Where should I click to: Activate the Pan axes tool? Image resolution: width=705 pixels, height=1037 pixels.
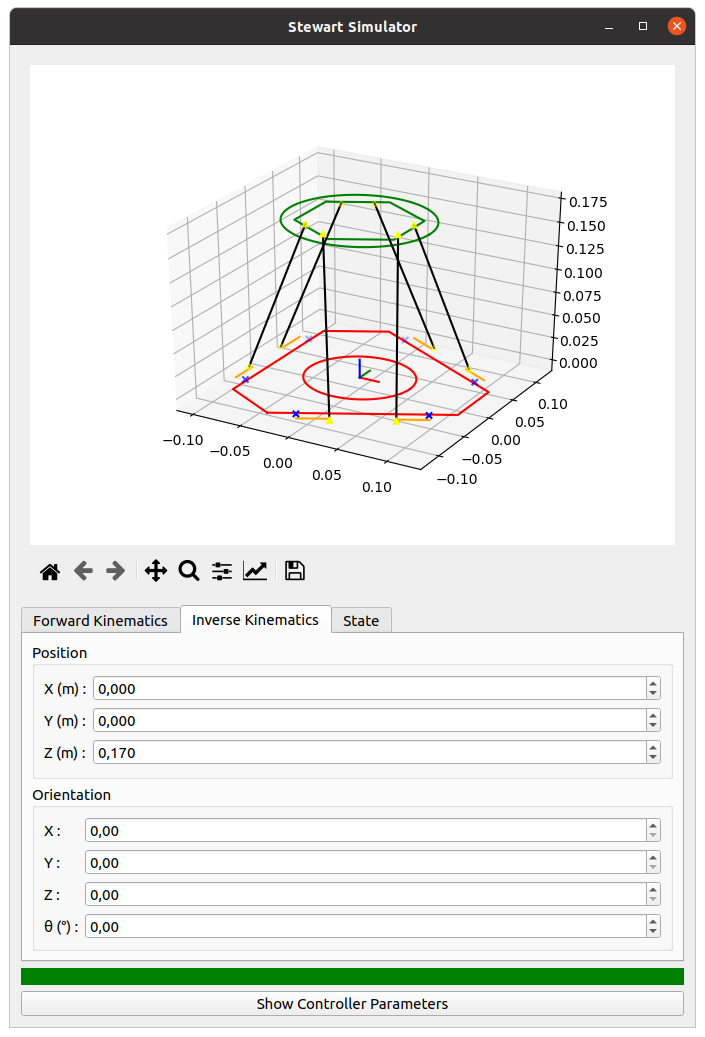point(155,571)
